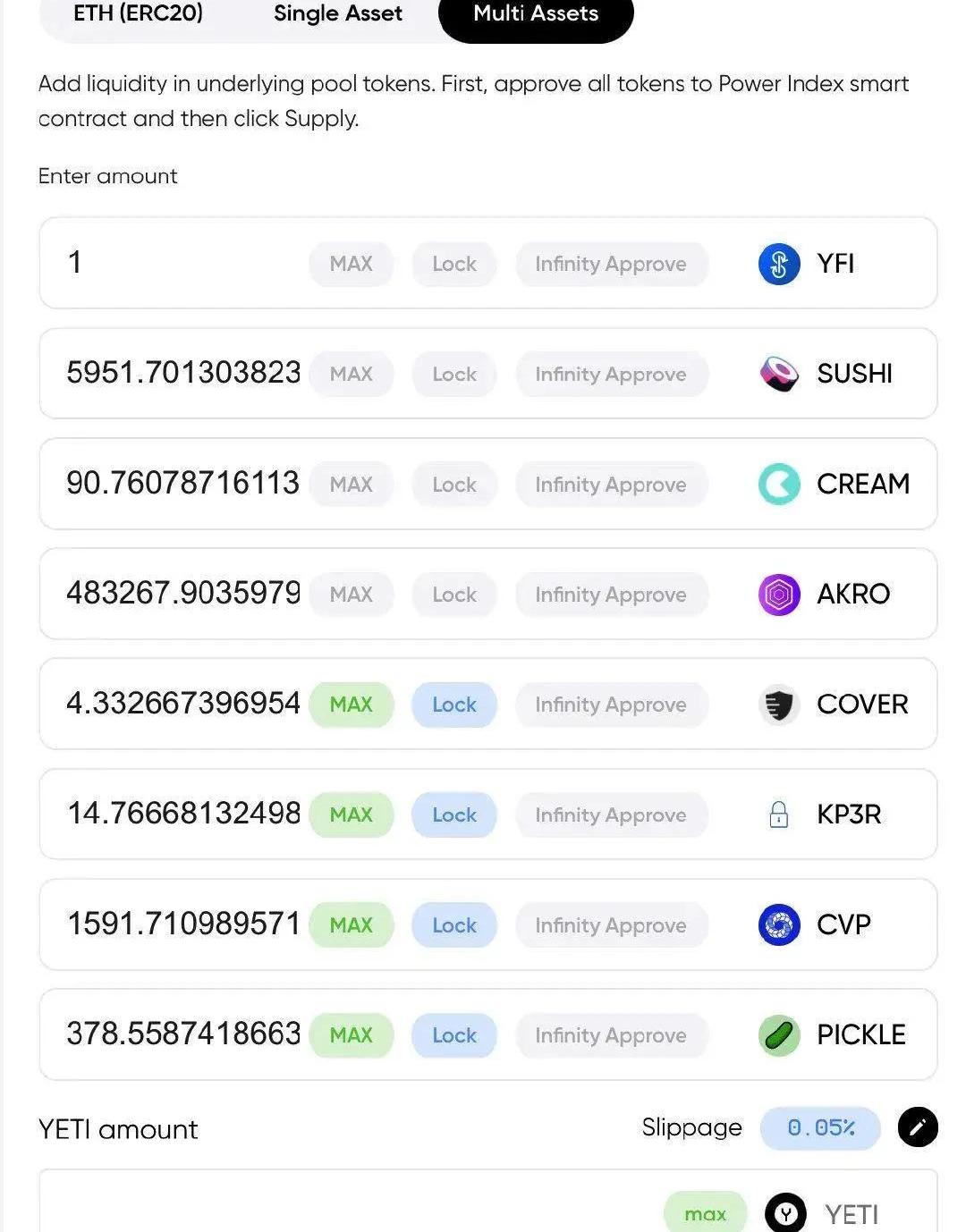Select the ETH (ERC20) tab

point(138,14)
